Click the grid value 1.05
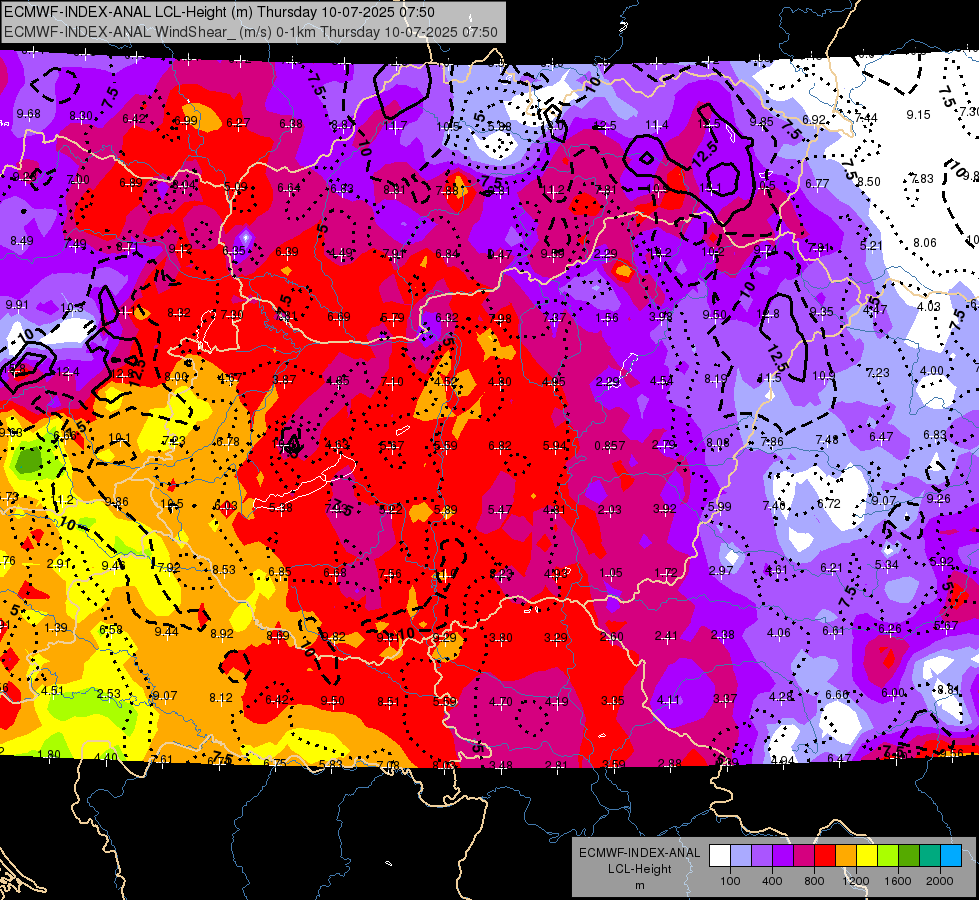Screen dimensions: 979x900 point(611,573)
